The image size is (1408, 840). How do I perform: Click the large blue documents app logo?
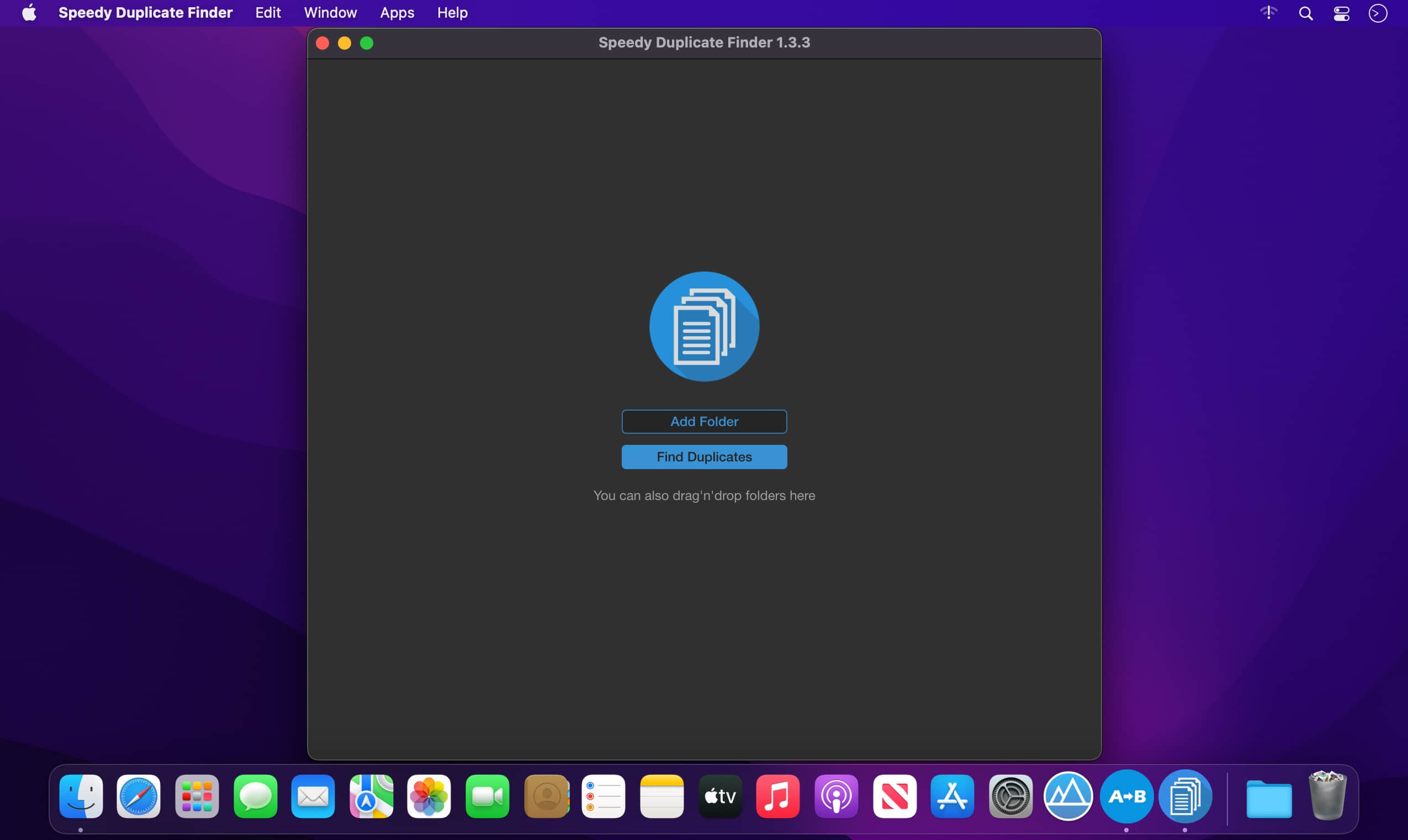703,327
